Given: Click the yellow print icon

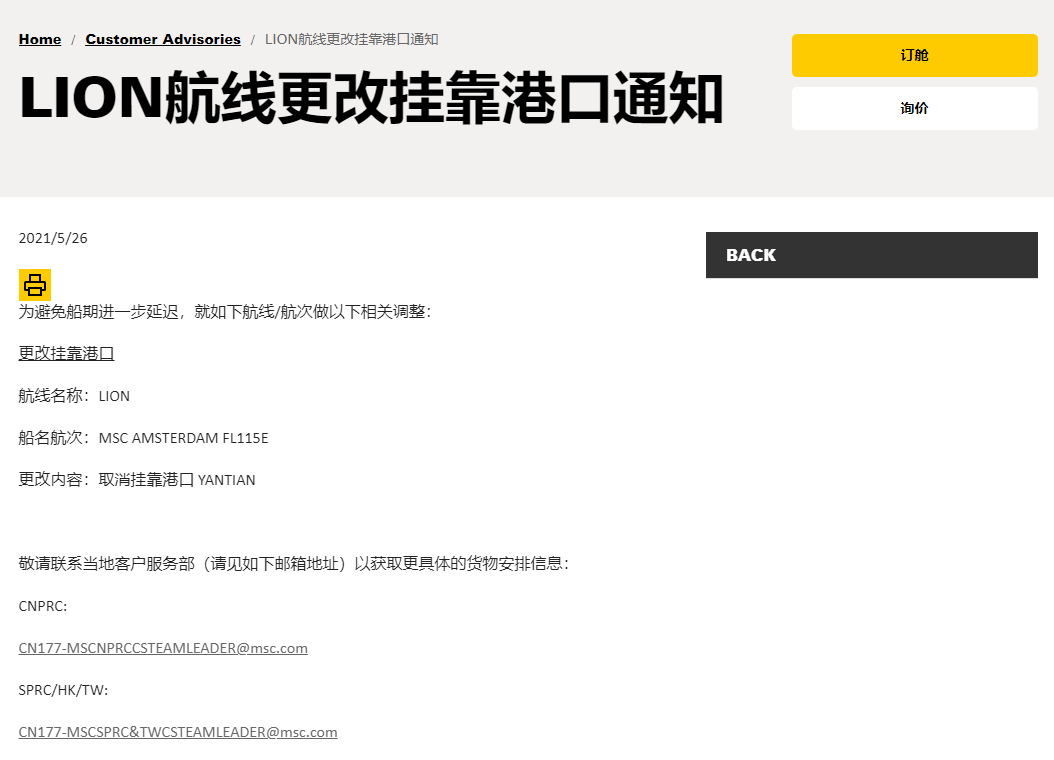Looking at the screenshot, I should 34,285.
